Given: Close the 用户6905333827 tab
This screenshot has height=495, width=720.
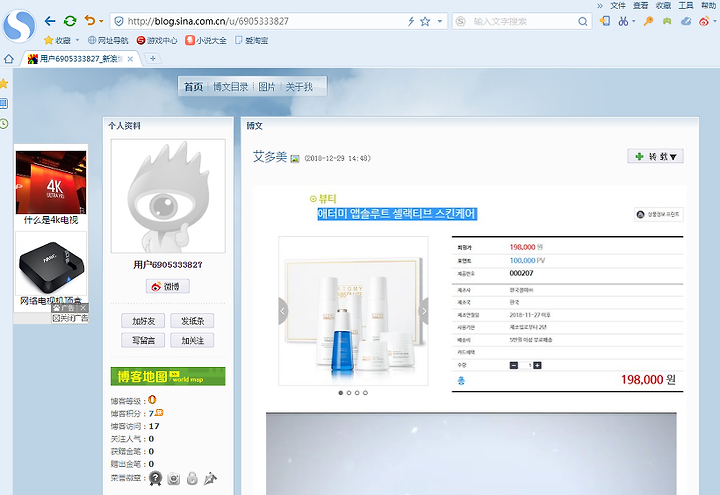Looking at the screenshot, I should [x=130, y=59].
